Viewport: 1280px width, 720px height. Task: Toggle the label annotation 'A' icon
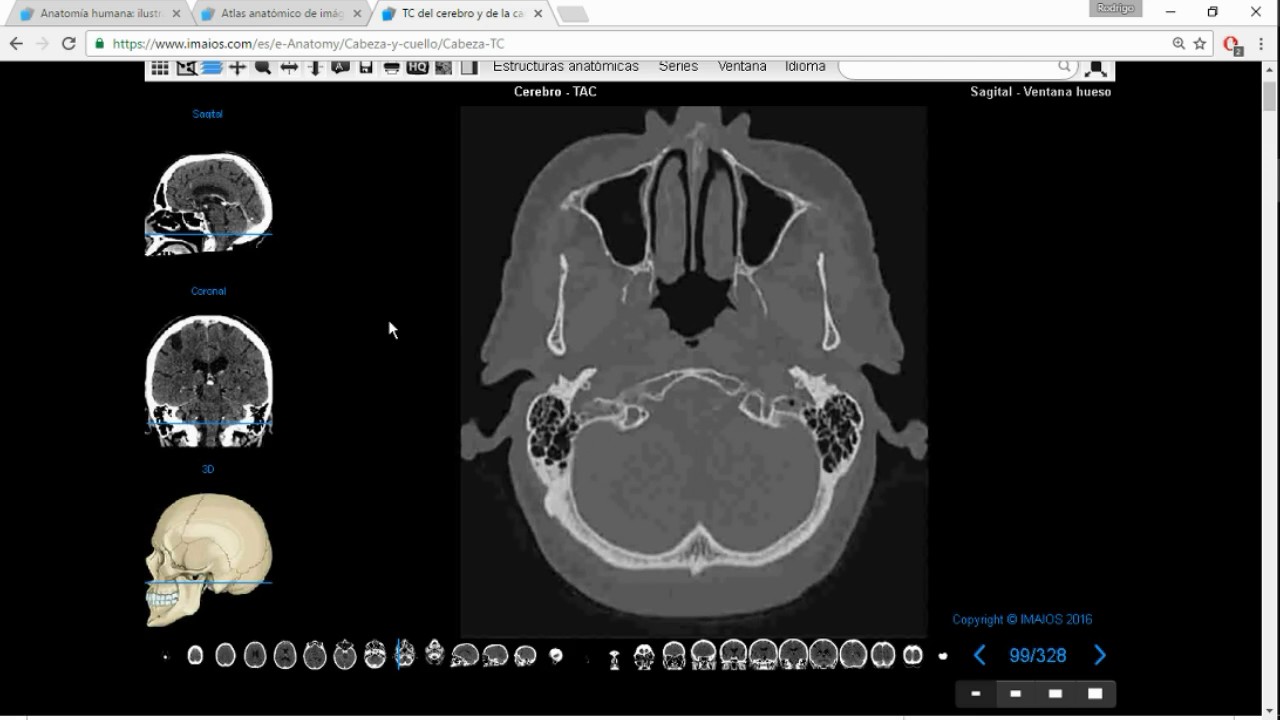pos(340,68)
